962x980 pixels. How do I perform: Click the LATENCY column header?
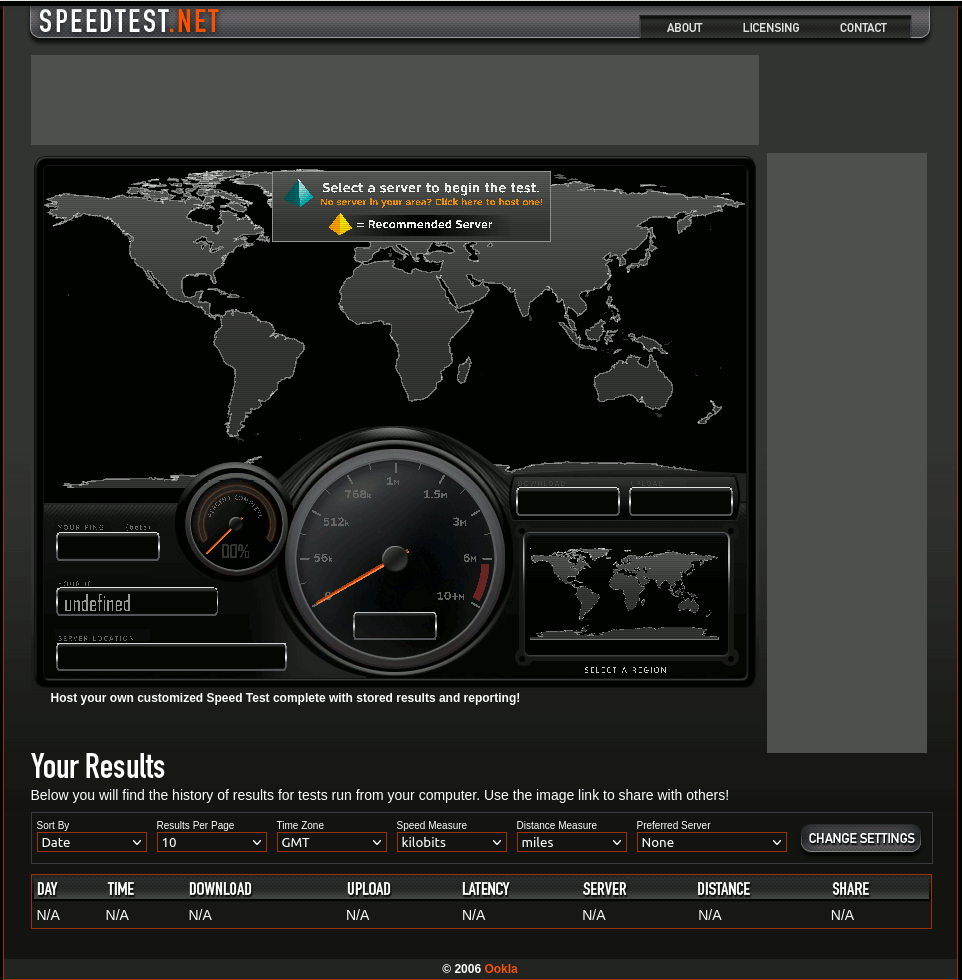tap(486, 889)
